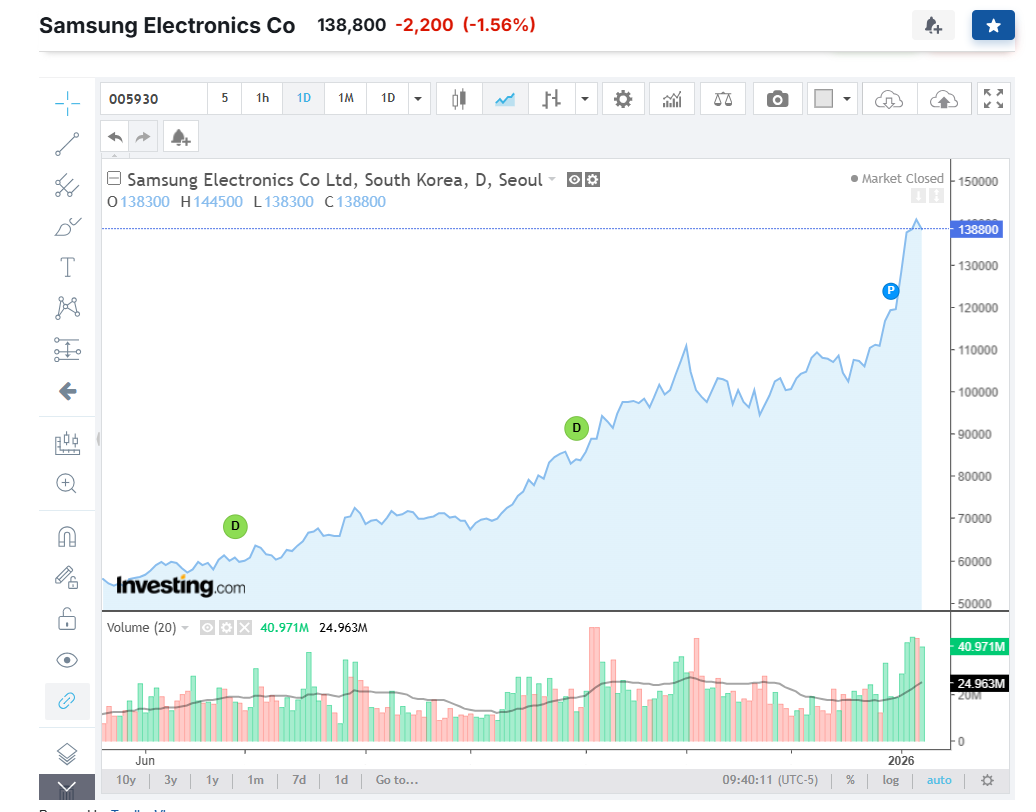The height and width of the screenshot is (812, 1036).
Task: Select the highlighted 1D interval
Action: pos(304,98)
